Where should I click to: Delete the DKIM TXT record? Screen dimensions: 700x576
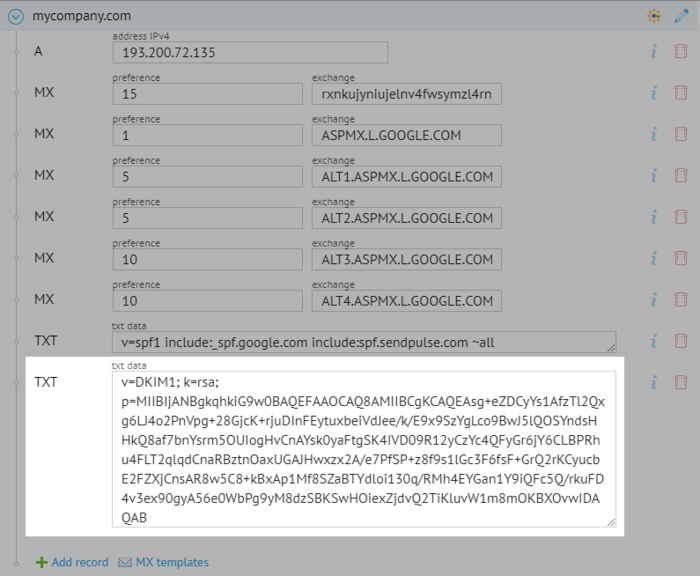[681, 382]
